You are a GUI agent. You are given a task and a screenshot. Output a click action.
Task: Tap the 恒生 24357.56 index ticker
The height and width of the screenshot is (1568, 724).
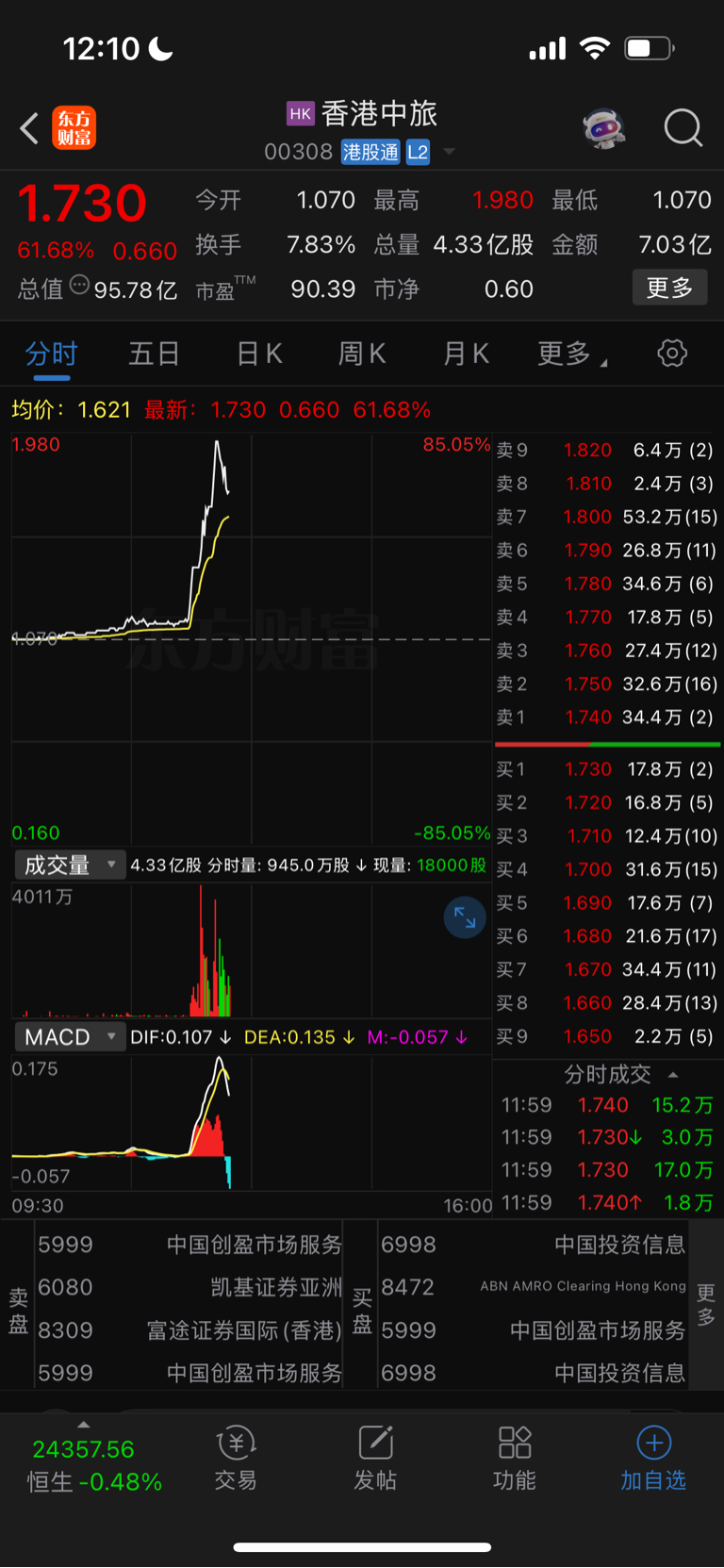pos(94,1465)
